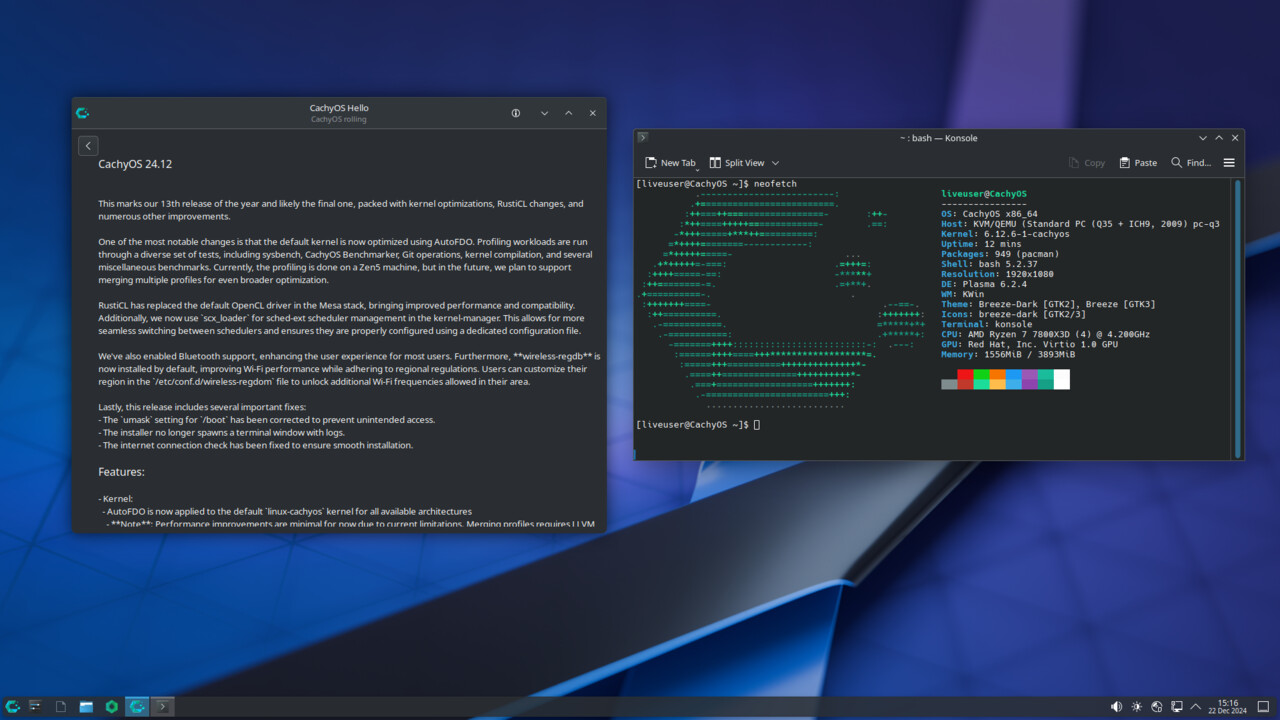1280x720 pixels.
Task: Click the Konsole window title bar icon
Action: (643, 138)
